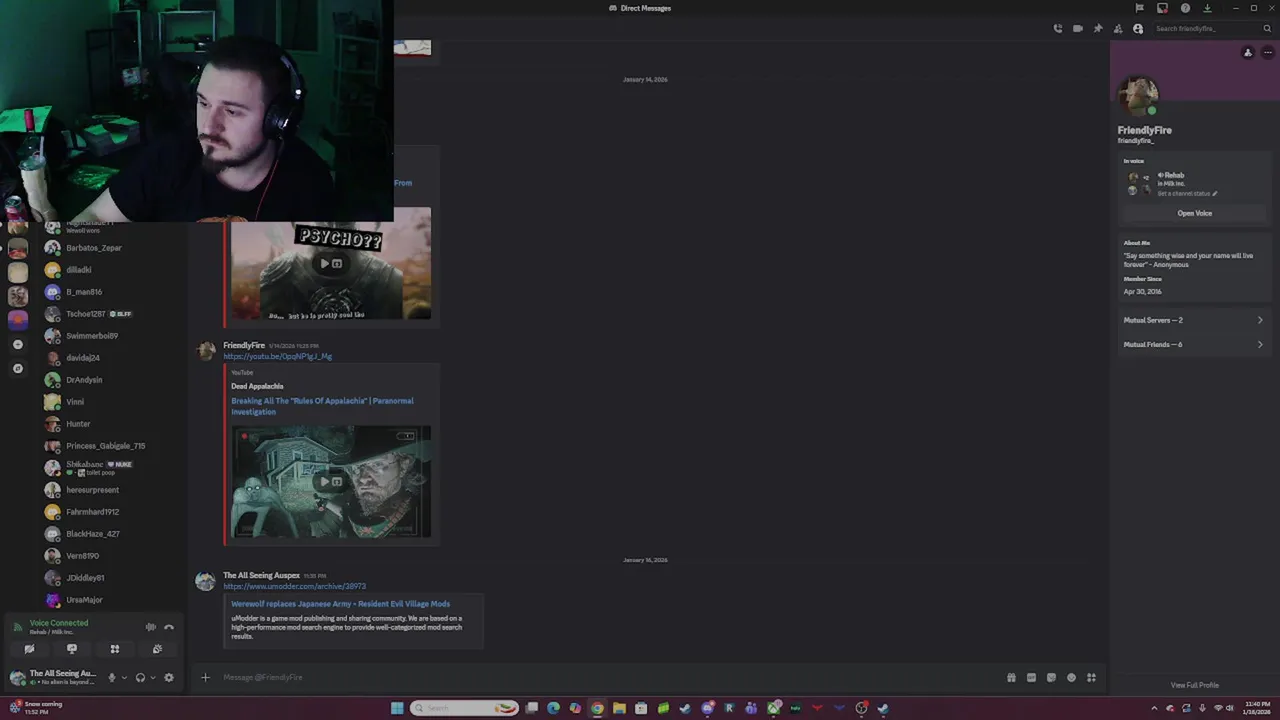This screenshot has height=720, width=1280.
Task: Open the soundboard in the voice panel
Action: coord(157,649)
